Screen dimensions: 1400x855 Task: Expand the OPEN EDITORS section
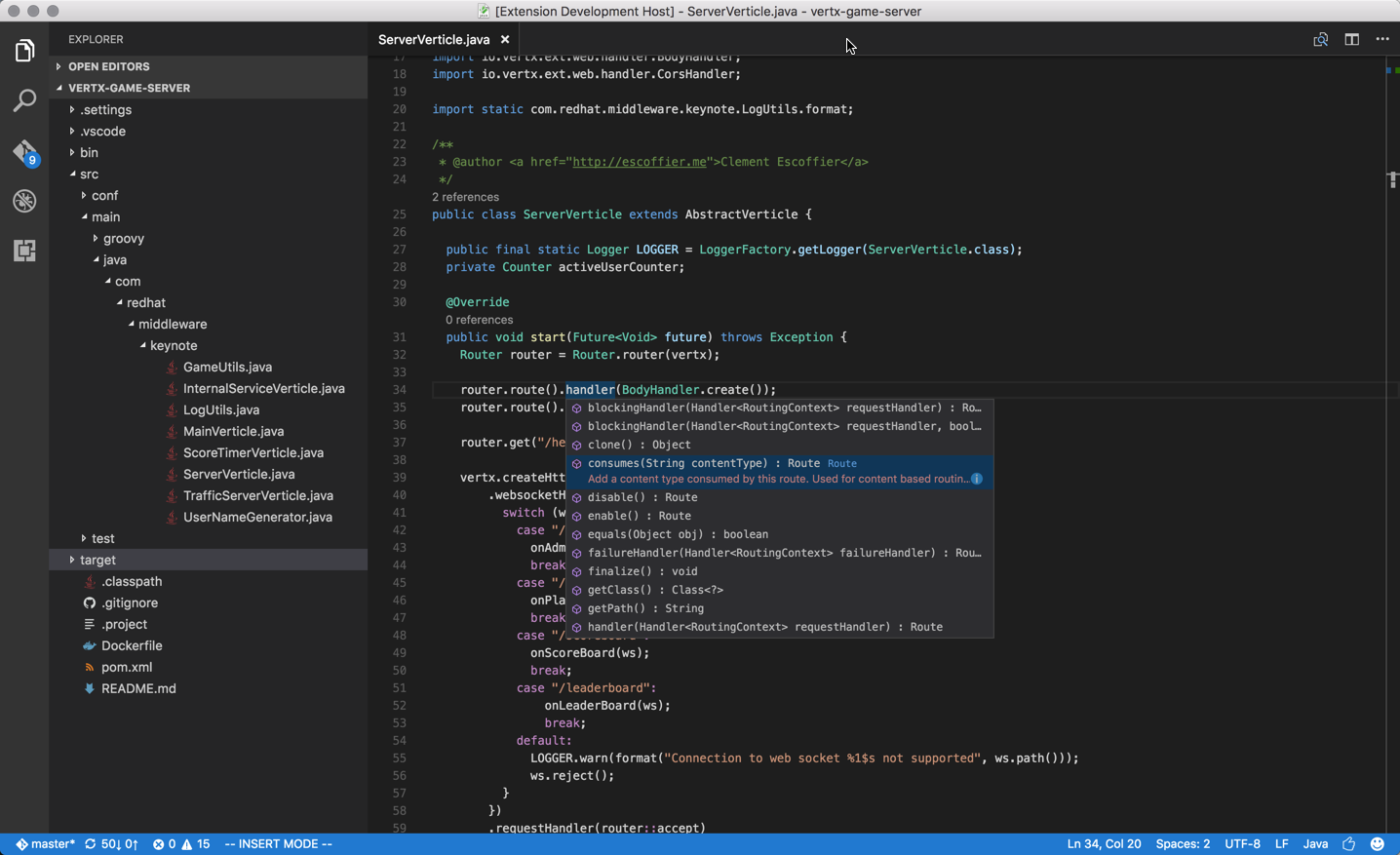pos(108,66)
